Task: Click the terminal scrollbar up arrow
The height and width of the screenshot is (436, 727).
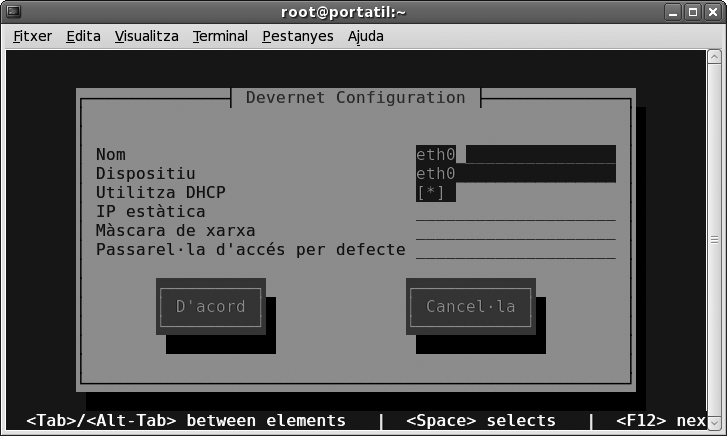Action: [713, 57]
